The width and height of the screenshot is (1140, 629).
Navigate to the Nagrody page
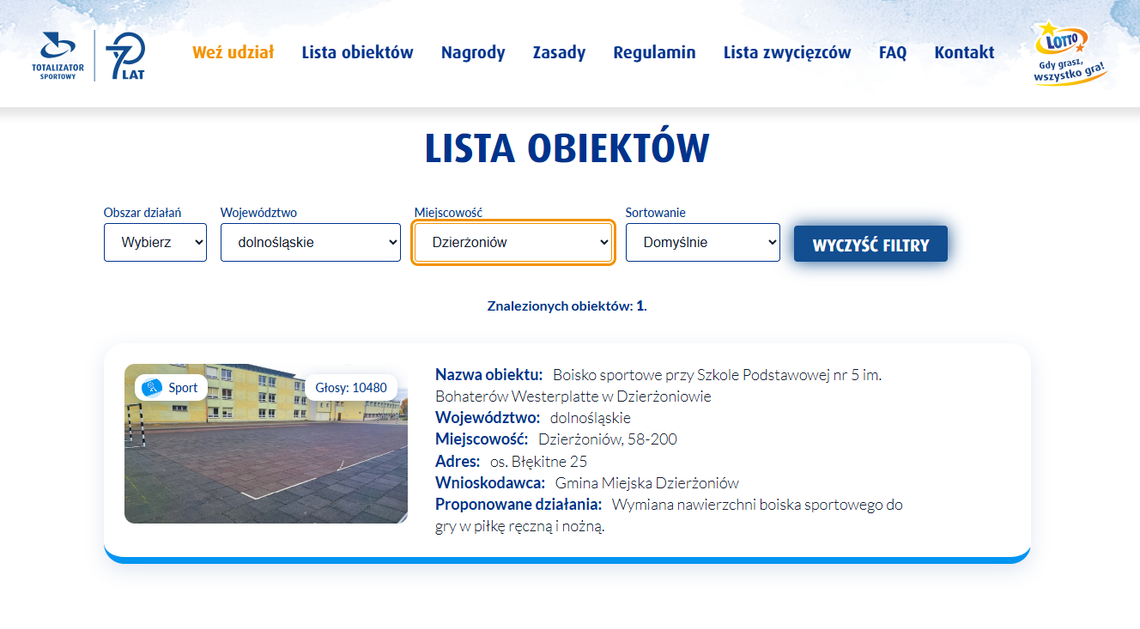[473, 52]
